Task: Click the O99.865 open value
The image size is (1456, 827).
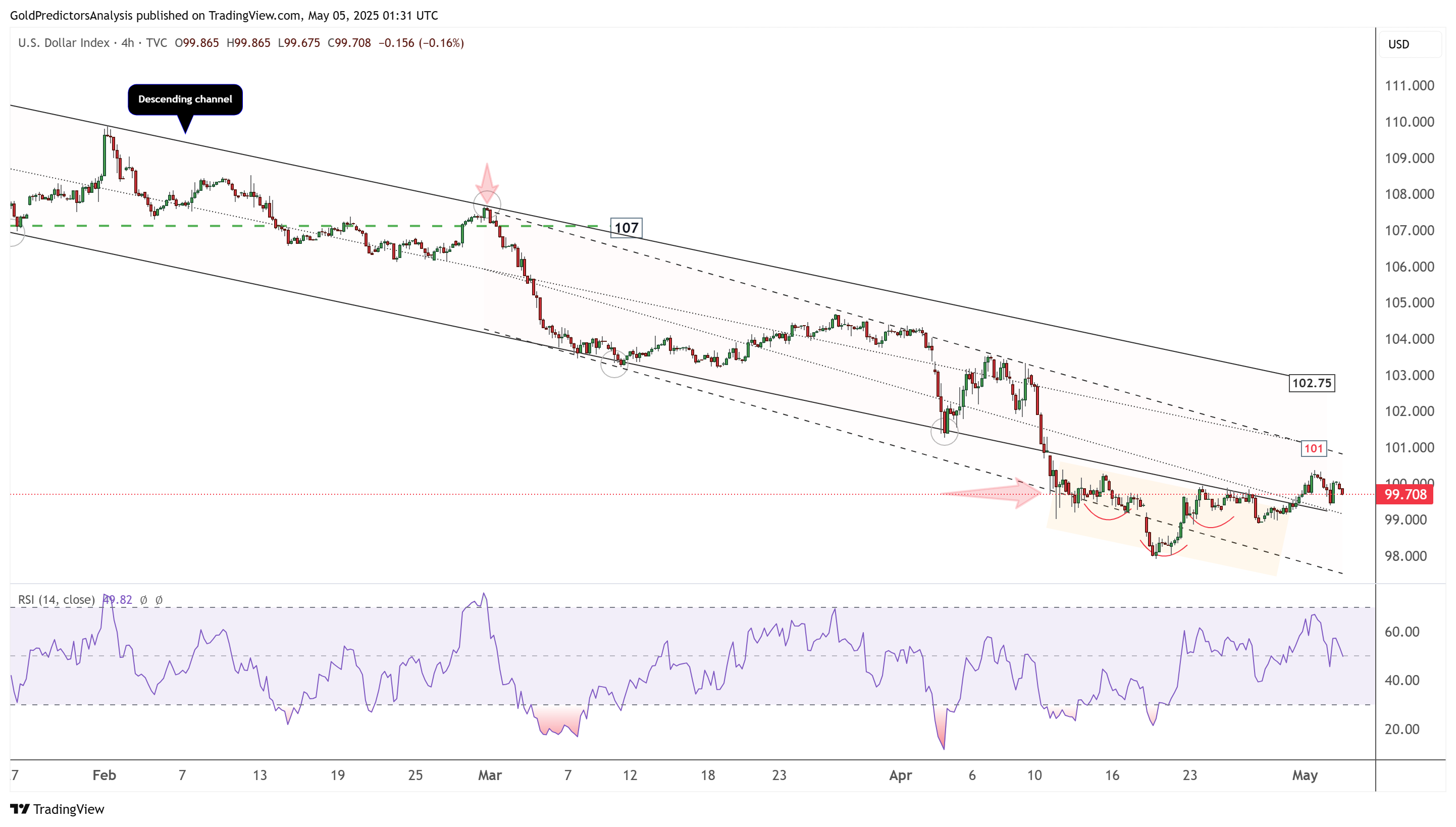Action: pyautogui.click(x=196, y=43)
